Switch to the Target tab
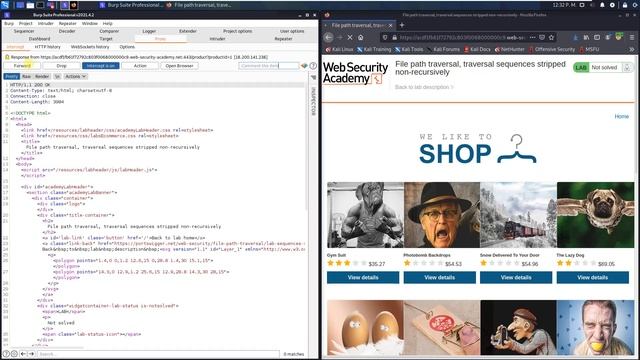 point(106,39)
